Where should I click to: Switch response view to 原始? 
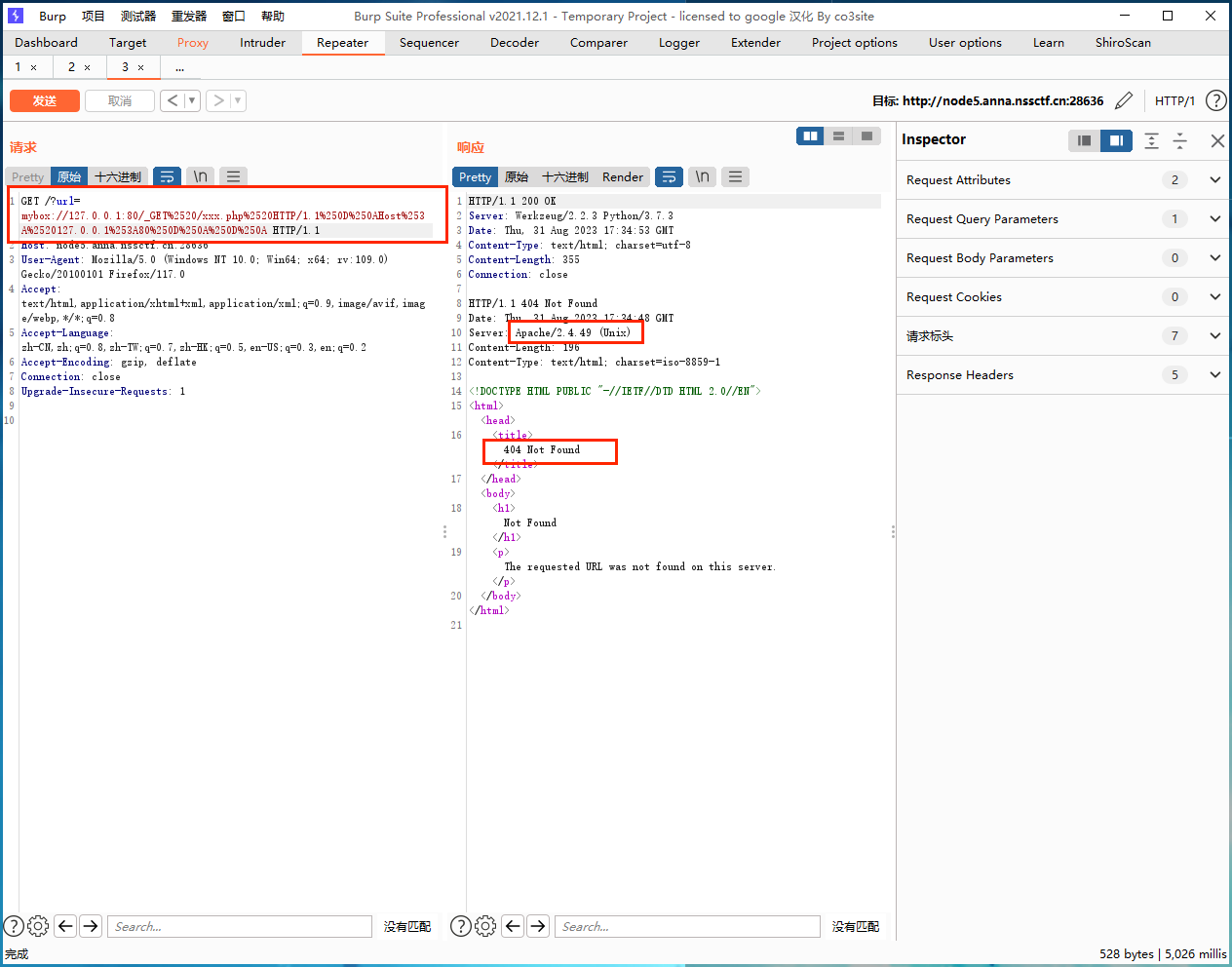(517, 176)
